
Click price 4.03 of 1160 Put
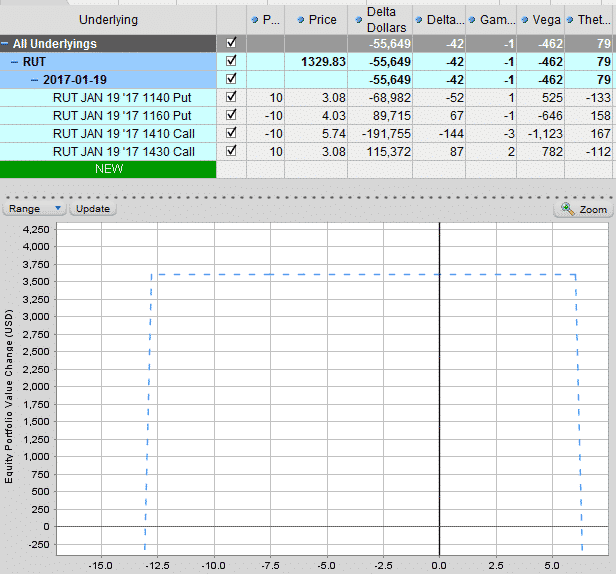coord(334,116)
